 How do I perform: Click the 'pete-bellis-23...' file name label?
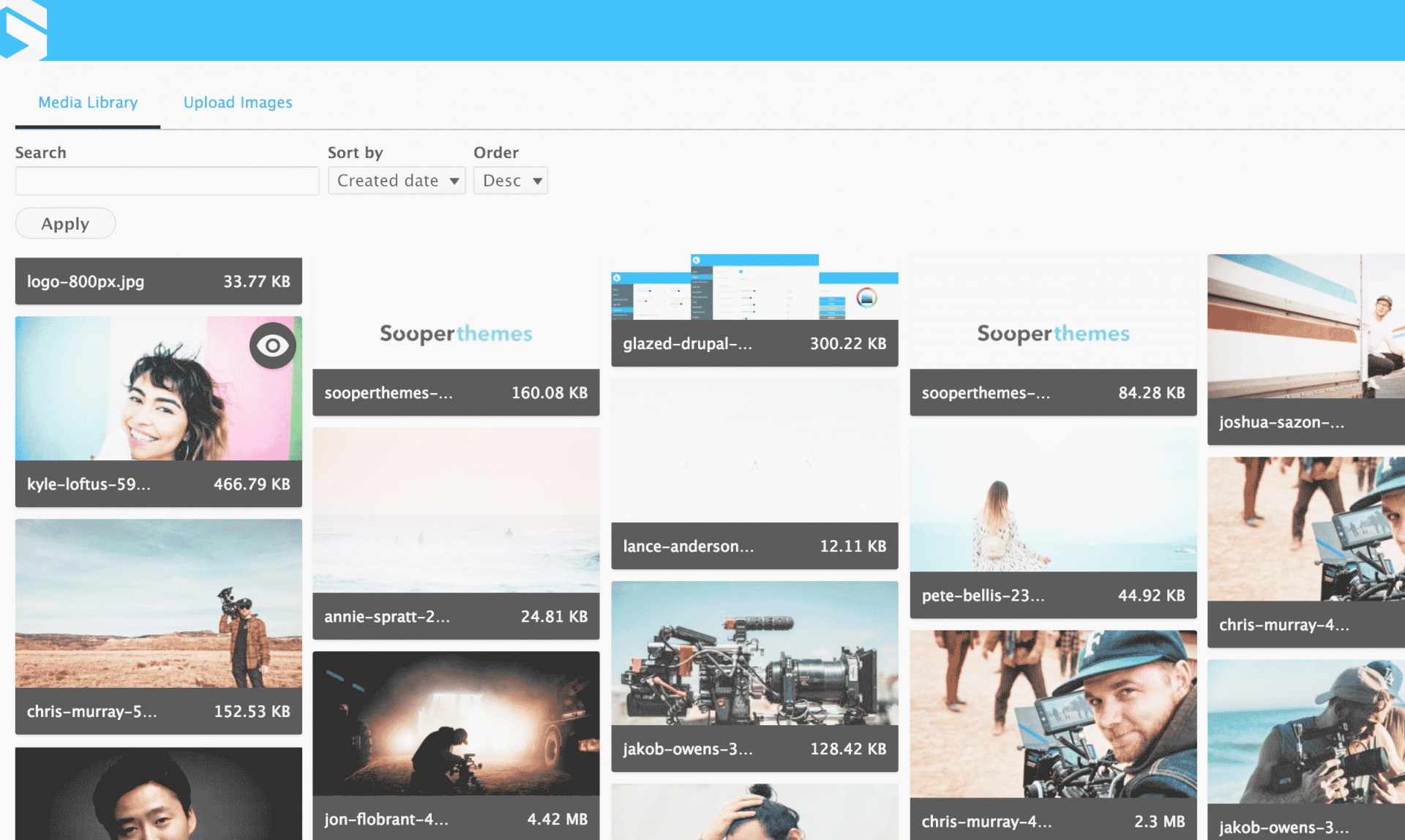click(983, 596)
